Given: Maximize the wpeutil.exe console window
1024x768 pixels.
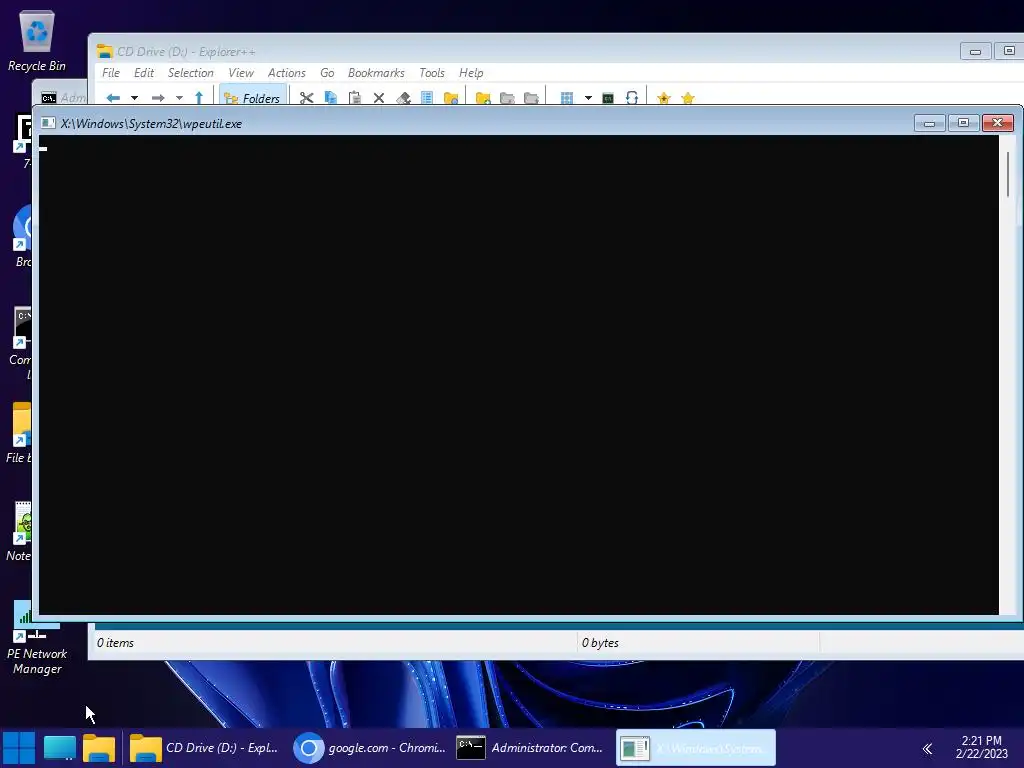Looking at the screenshot, I should pos(963,123).
